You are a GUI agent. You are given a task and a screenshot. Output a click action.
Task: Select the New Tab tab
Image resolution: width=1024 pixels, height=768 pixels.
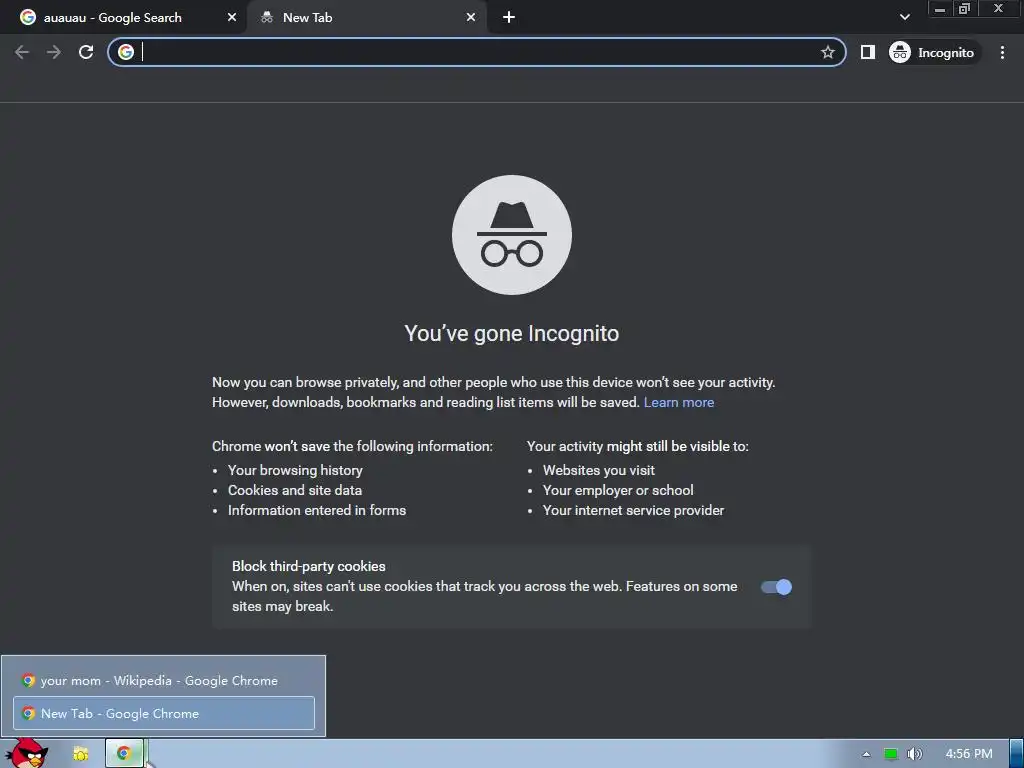point(367,18)
